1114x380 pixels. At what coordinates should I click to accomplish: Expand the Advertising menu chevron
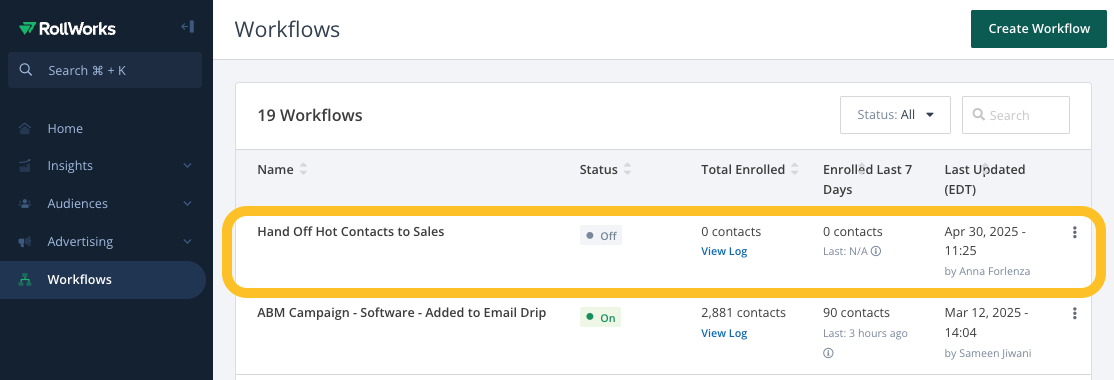[x=188, y=241]
